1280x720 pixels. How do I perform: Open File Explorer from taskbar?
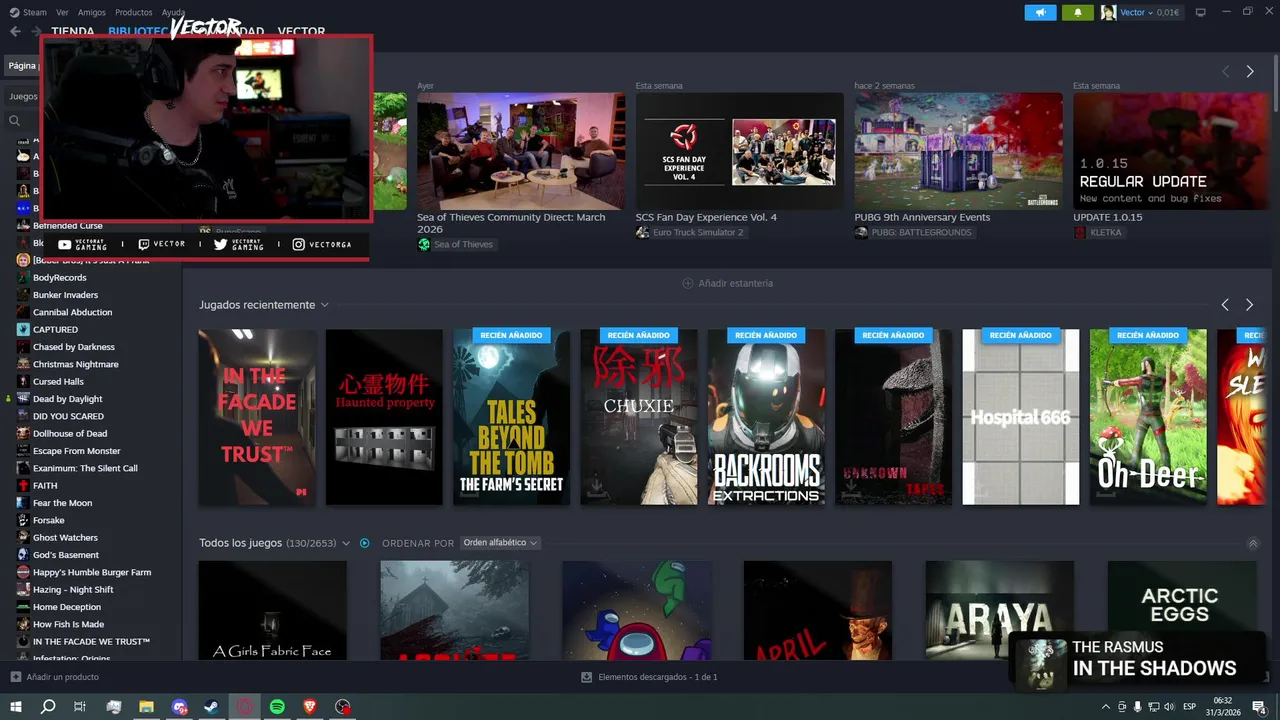click(146, 707)
